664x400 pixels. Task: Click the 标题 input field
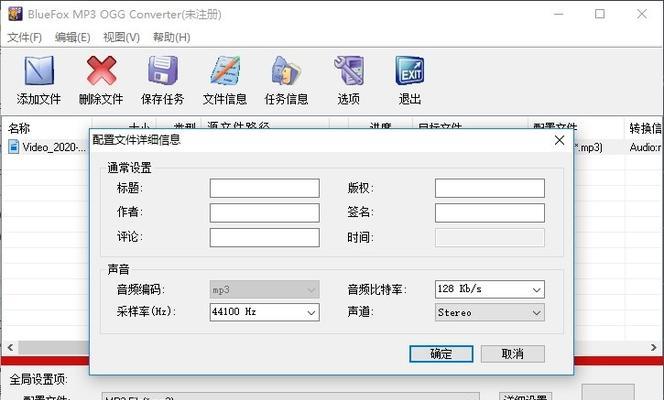point(265,188)
